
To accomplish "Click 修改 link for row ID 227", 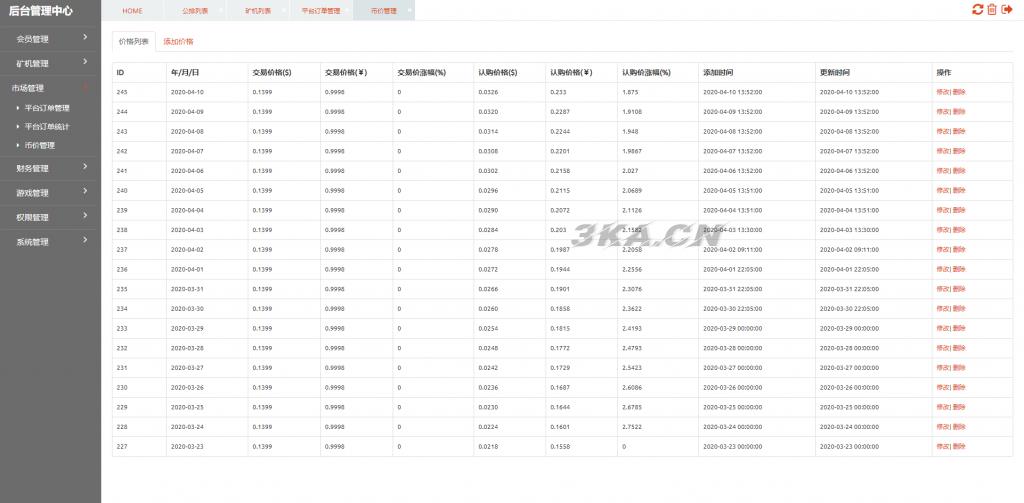I will [943, 446].
